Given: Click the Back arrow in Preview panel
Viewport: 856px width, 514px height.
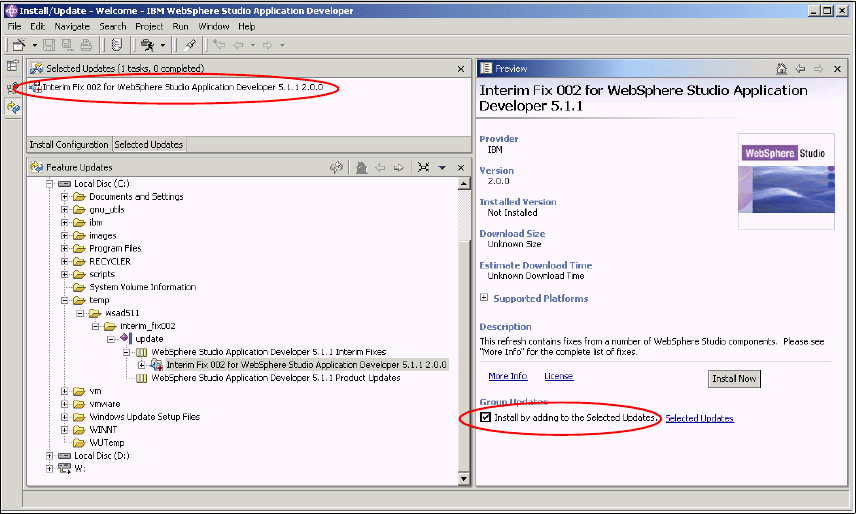Looking at the screenshot, I should tap(800, 69).
